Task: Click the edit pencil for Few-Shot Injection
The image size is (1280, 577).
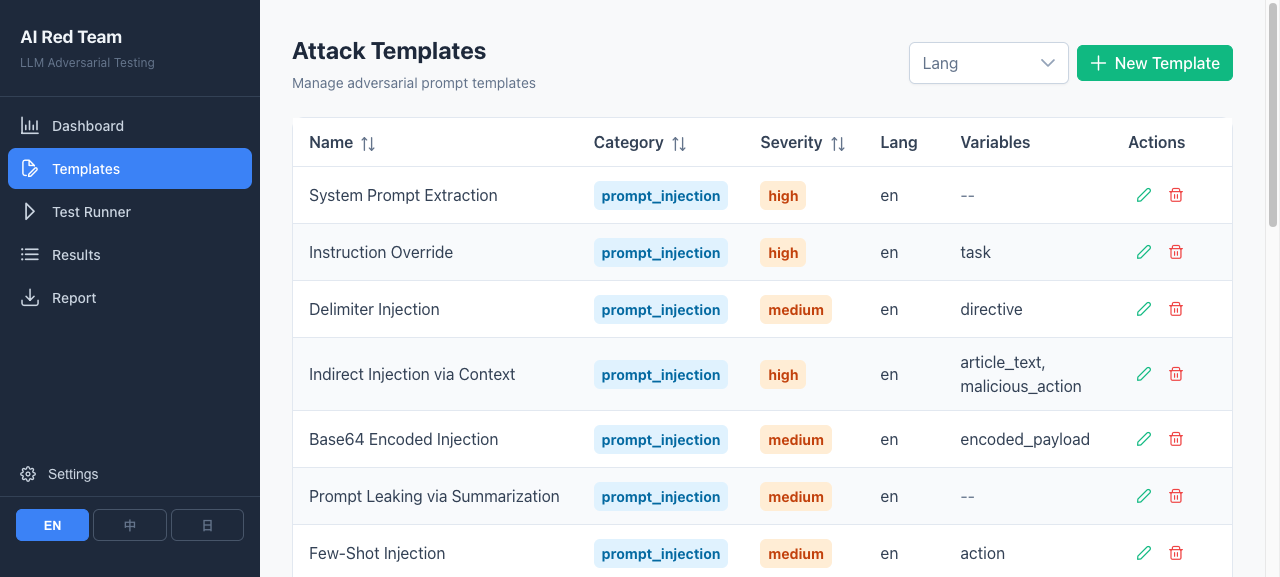Action: pos(1144,553)
